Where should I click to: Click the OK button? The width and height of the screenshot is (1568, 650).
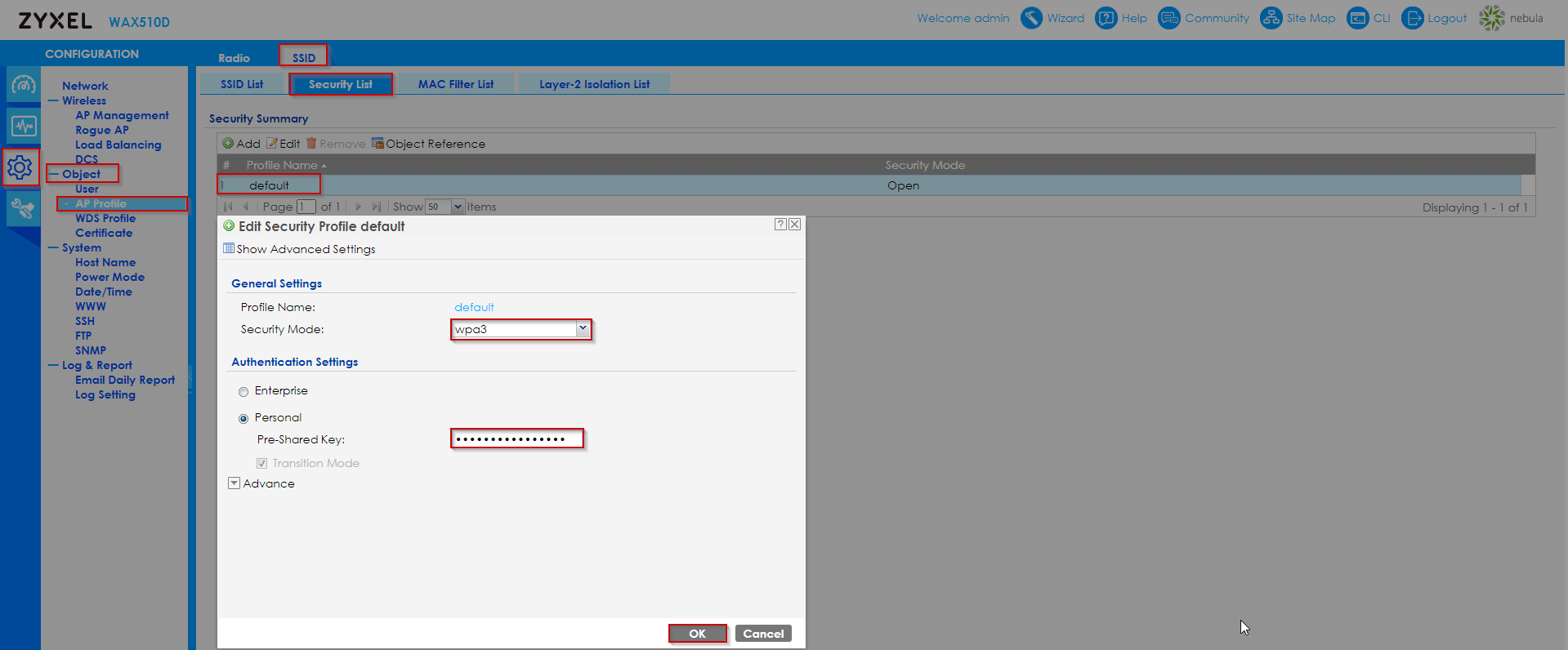tap(697, 634)
